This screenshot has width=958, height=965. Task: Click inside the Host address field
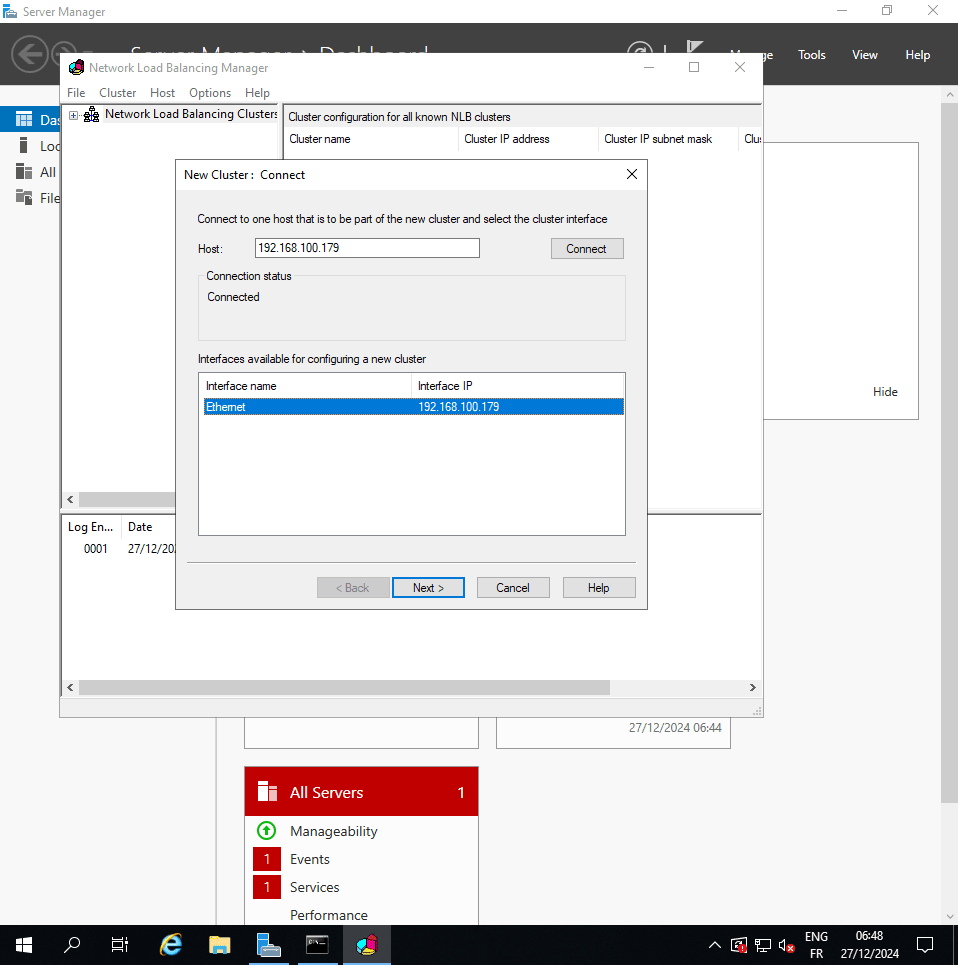point(367,248)
